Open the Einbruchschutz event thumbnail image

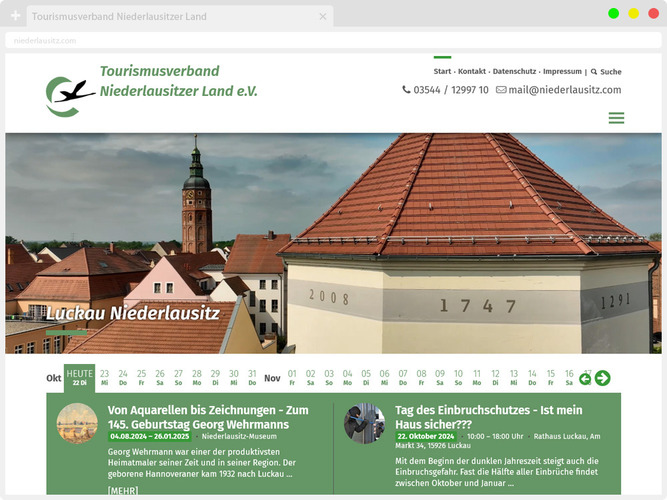[x=364, y=423]
